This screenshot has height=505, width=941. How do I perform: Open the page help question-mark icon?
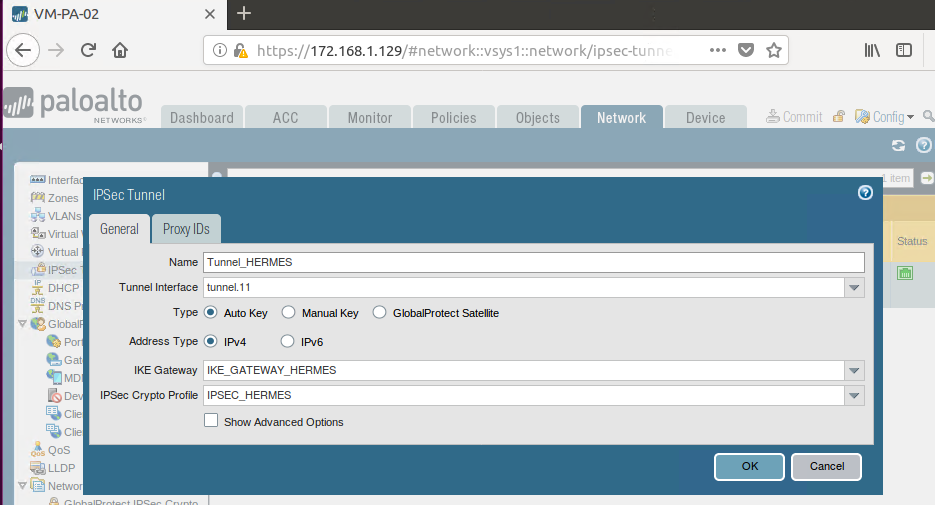pos(924,145)
